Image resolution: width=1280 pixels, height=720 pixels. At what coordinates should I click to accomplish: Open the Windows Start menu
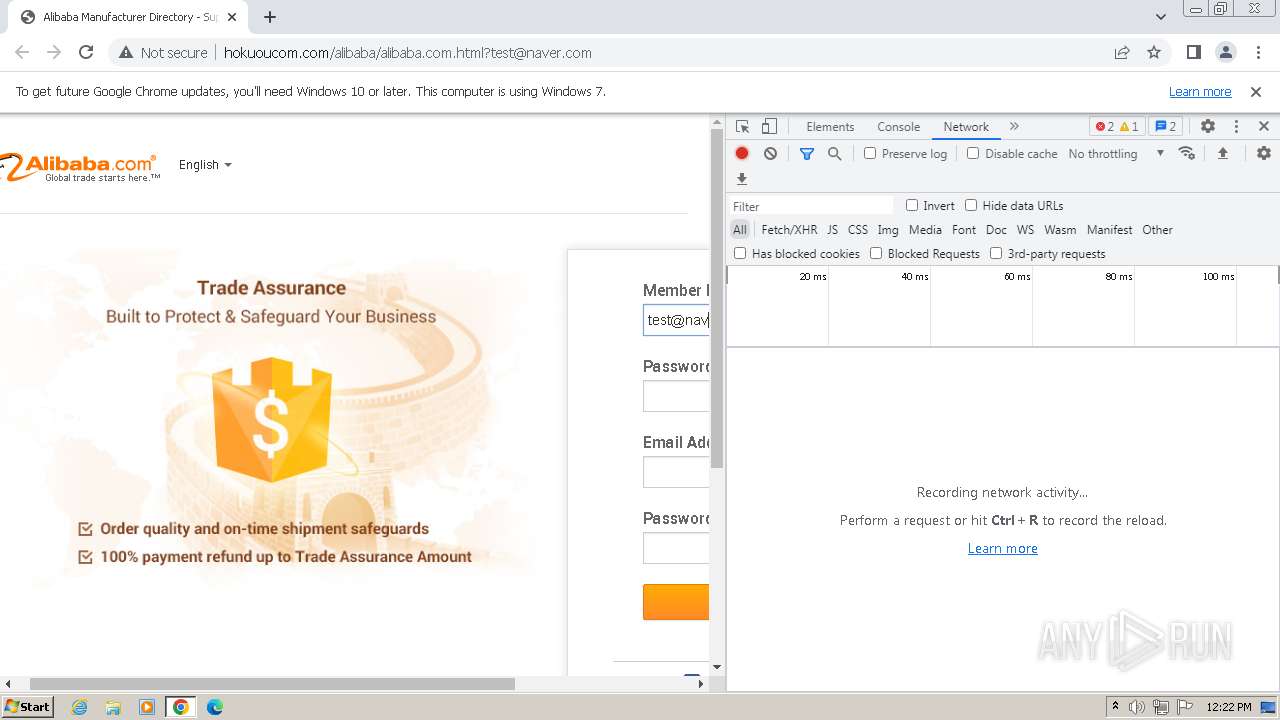pyautogui.click(x=28, y=706)
